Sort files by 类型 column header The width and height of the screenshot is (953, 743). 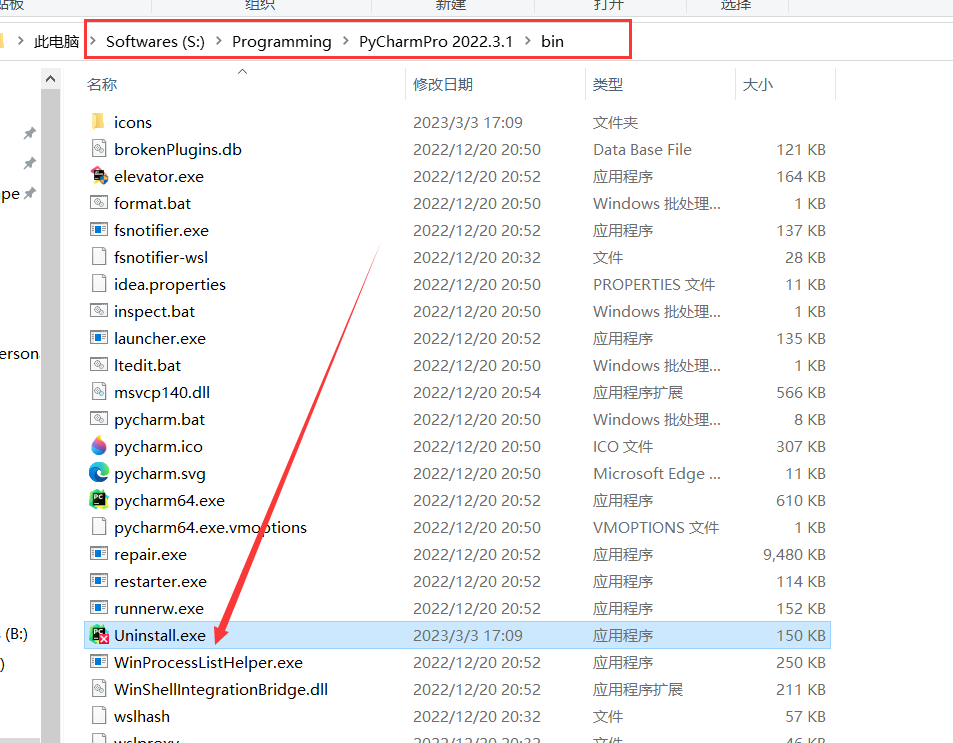pyautogui.click(x=608, y=85)
